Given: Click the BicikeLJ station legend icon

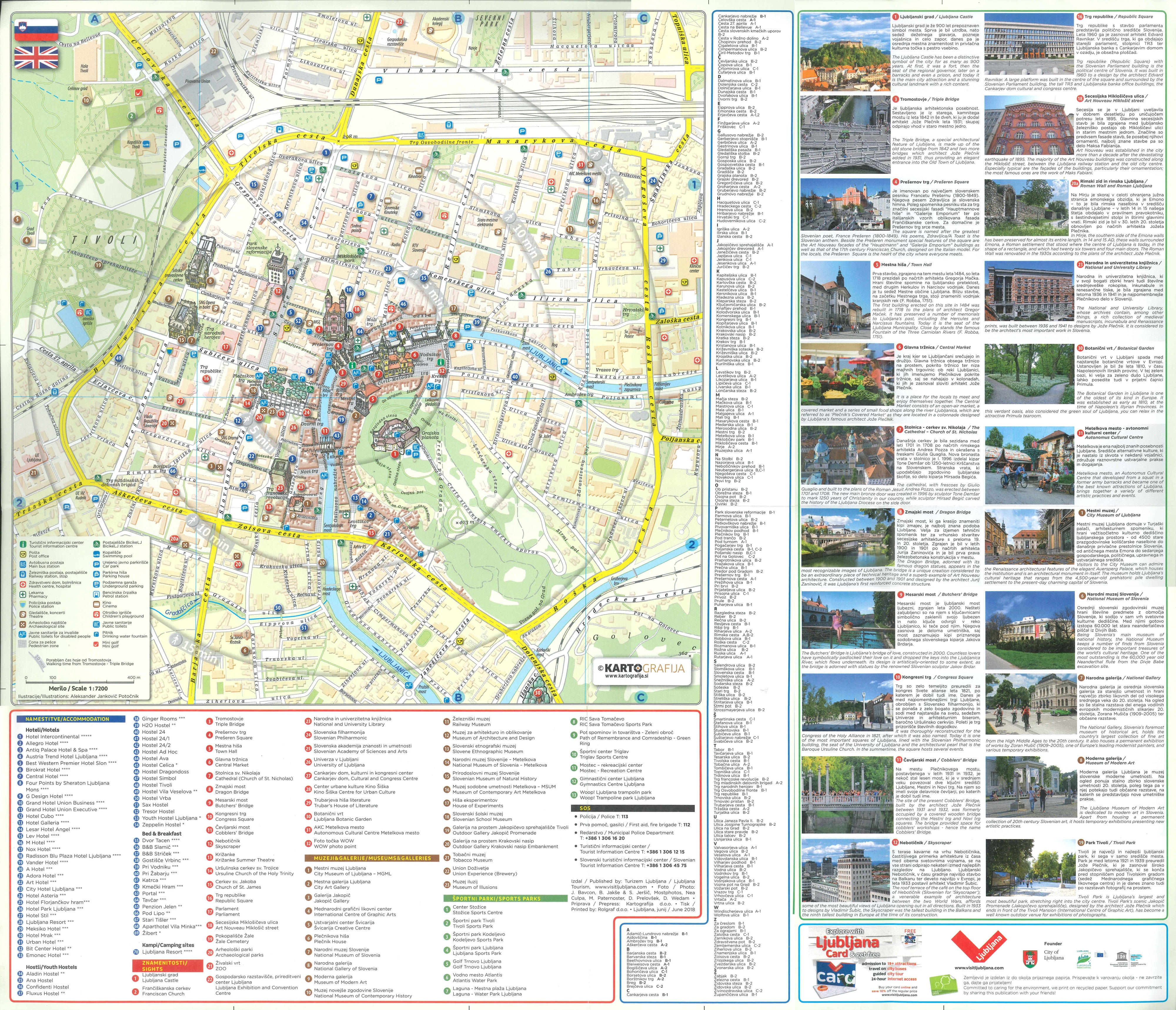Looking at the screenshot, I should [x=96, y=545].
